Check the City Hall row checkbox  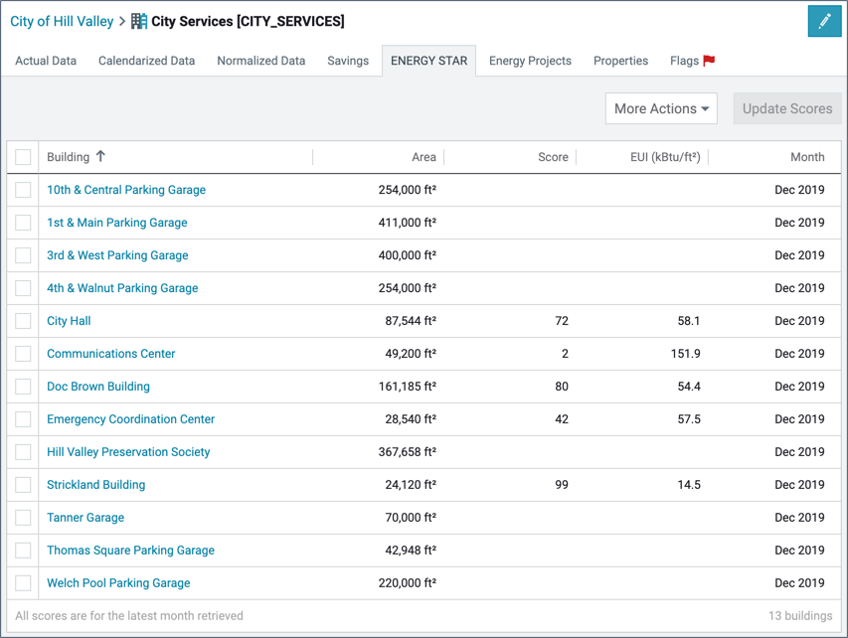coord(23,321)
